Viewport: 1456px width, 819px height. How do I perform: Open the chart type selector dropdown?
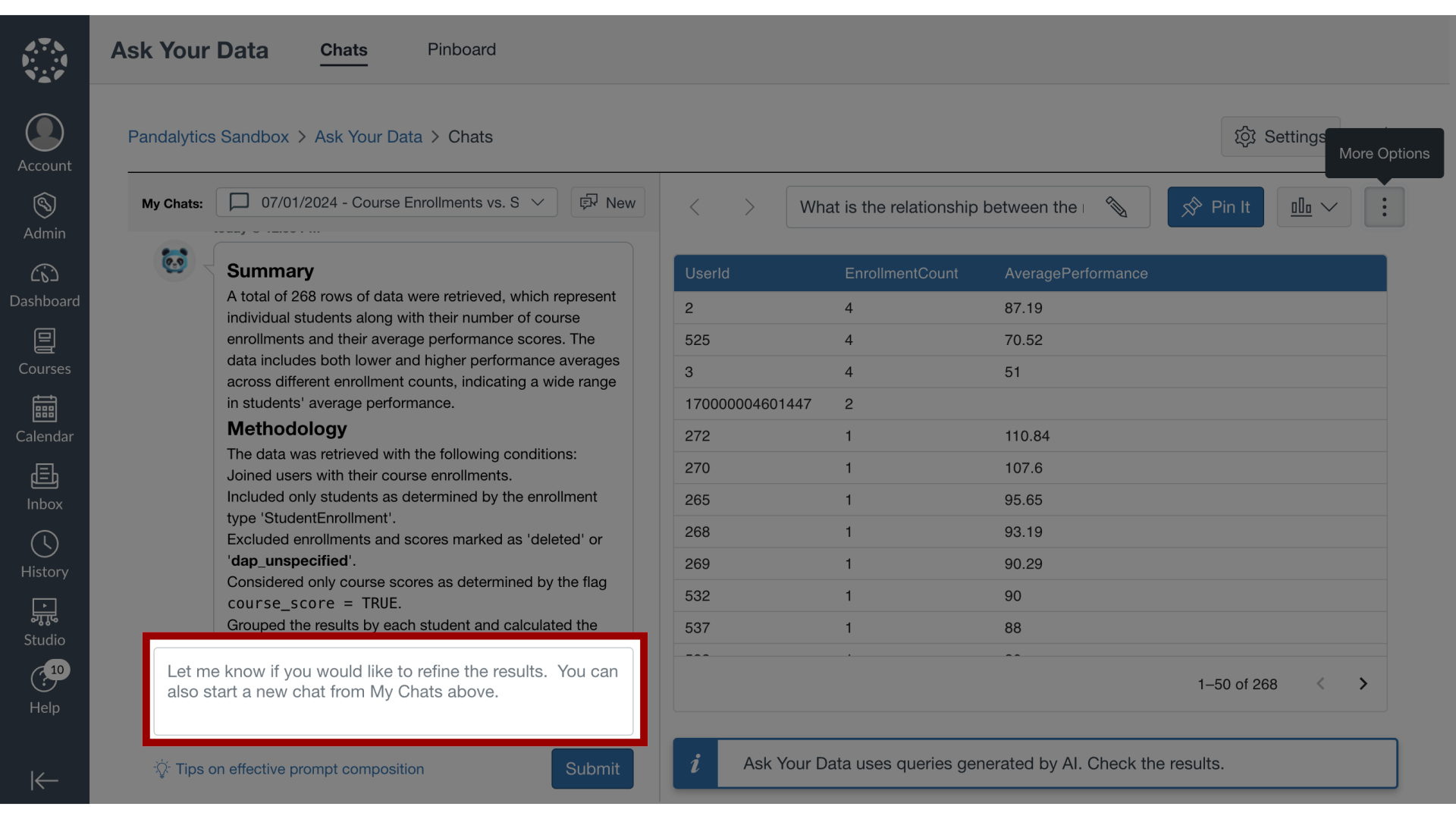[x=1313, y=206]
